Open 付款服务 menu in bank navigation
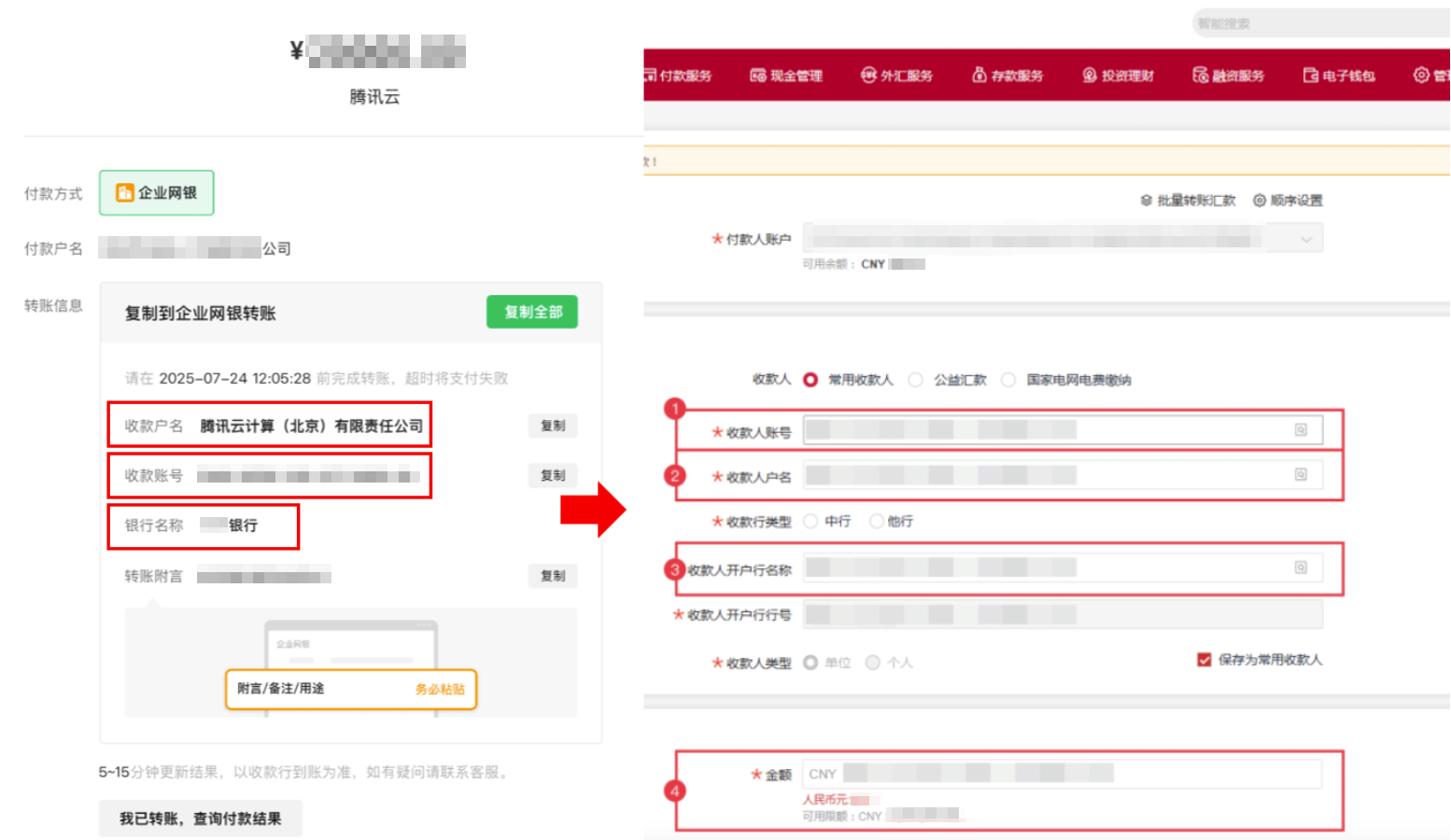Image resolution: width=1451 pixels, height=840 pixels. [x=678, y=76]
